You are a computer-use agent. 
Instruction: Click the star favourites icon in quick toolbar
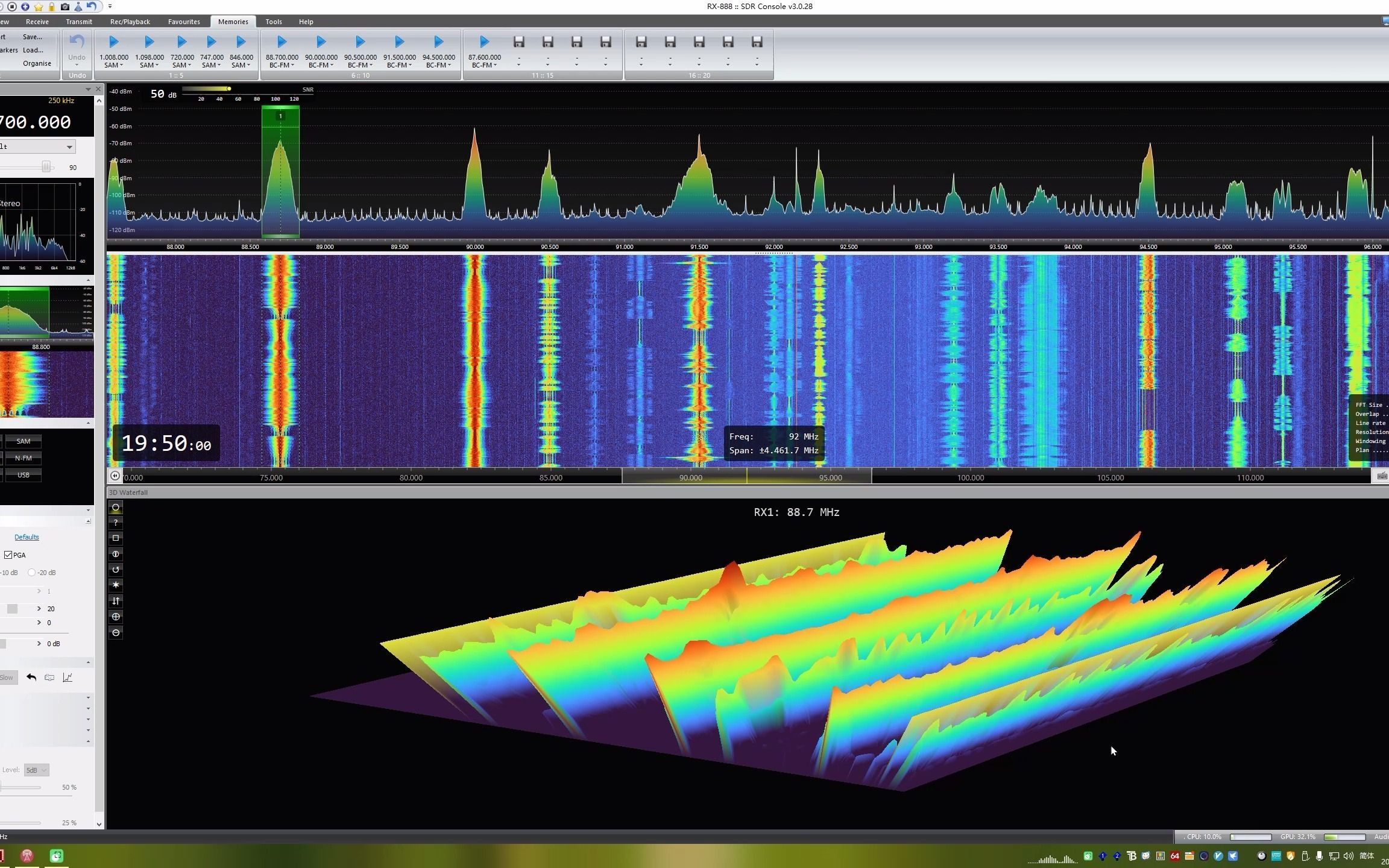coord(39,7)
